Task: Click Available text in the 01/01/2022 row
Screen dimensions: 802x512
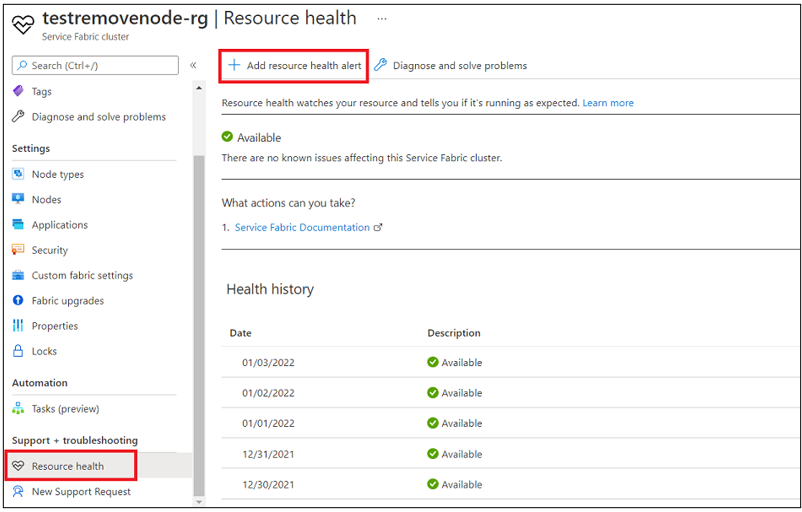Action: click(461, 424)
